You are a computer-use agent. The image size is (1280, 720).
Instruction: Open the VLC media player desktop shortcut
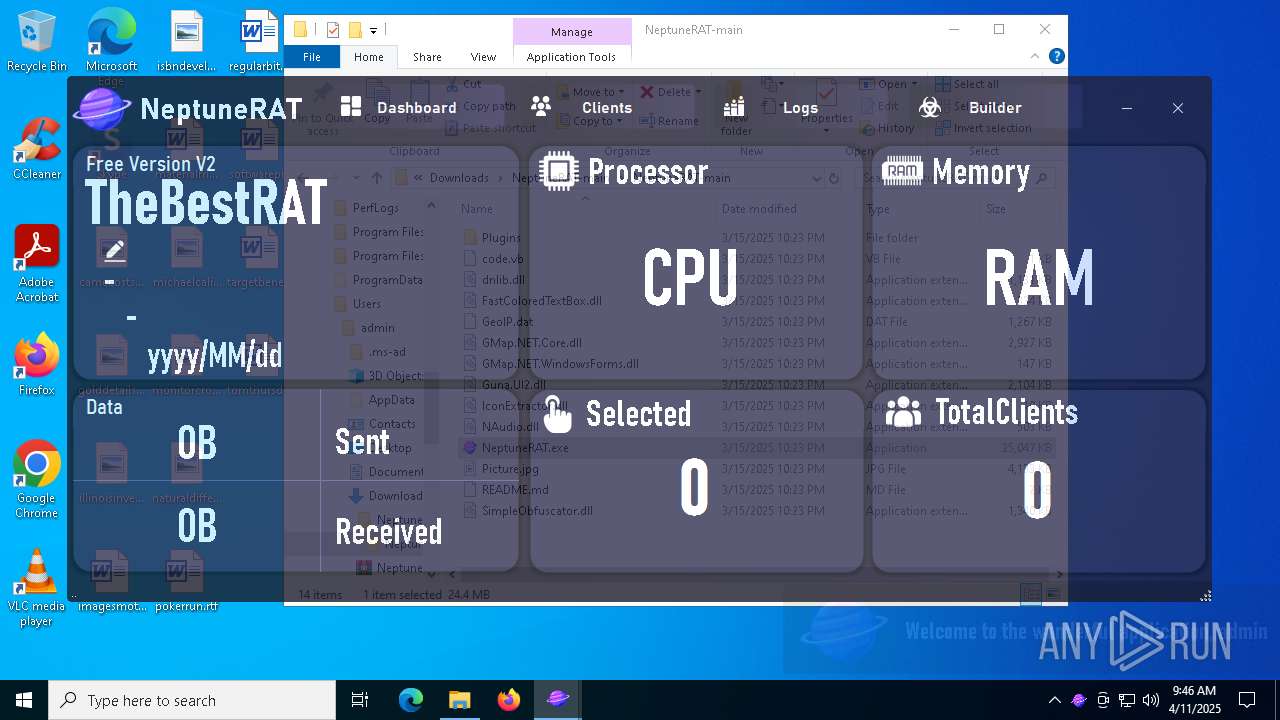tap(37, 588)
